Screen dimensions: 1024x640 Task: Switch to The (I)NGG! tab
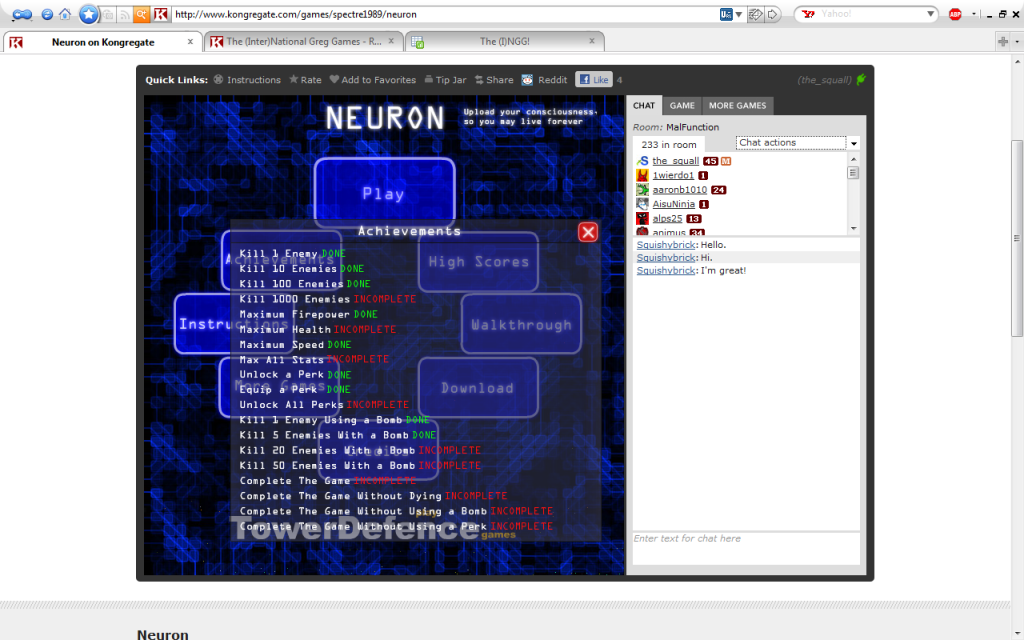tap(504, 41)
